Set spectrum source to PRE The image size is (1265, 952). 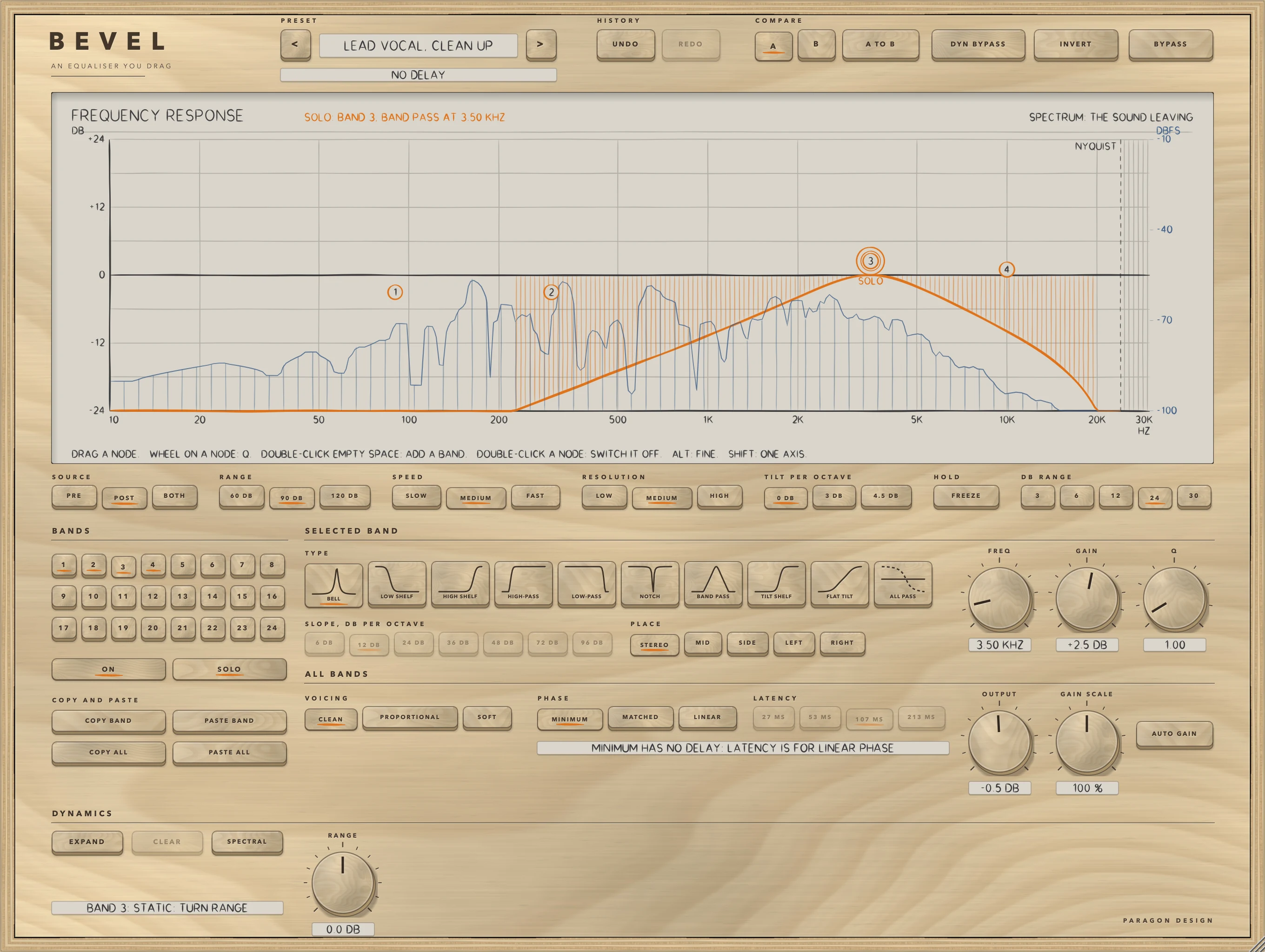coord(74,496)
